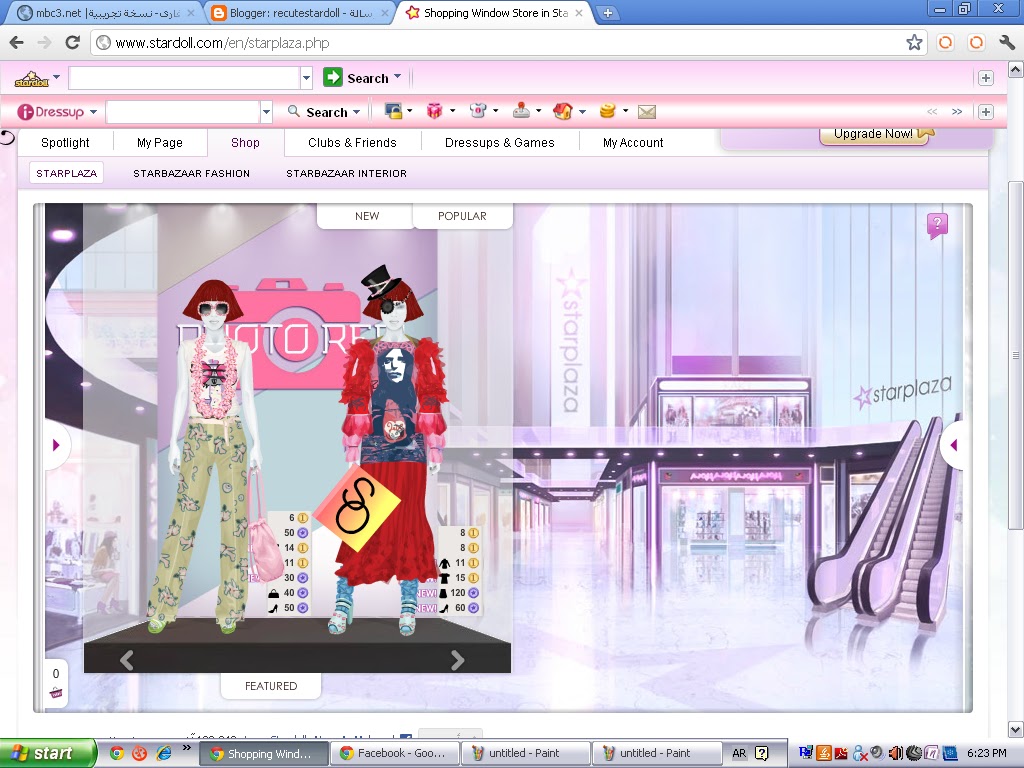The height and width of the screenshot is (768, 1024).
Task: Open Facebook taskbar window
Action: click(x=394, y=753)
